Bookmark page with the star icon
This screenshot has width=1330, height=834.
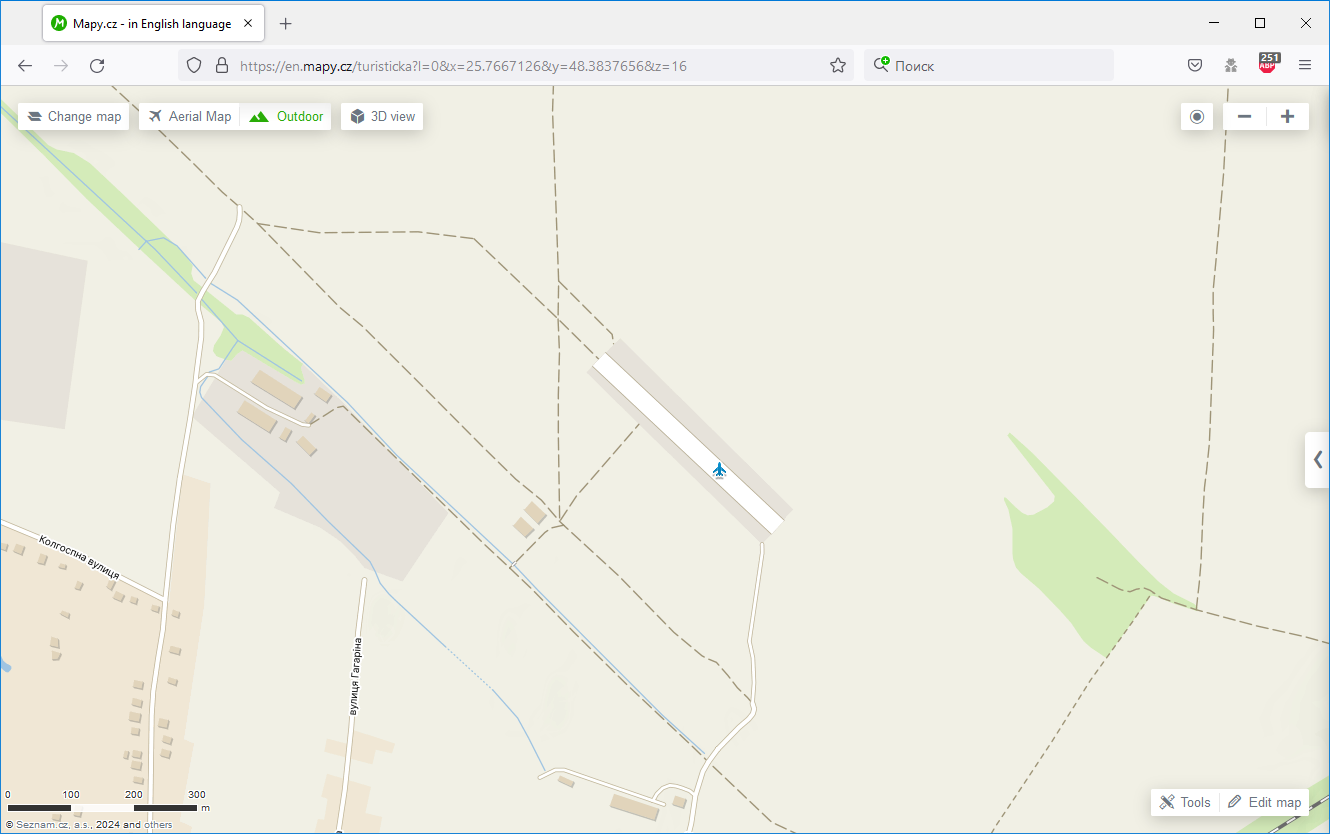(837, 66)
